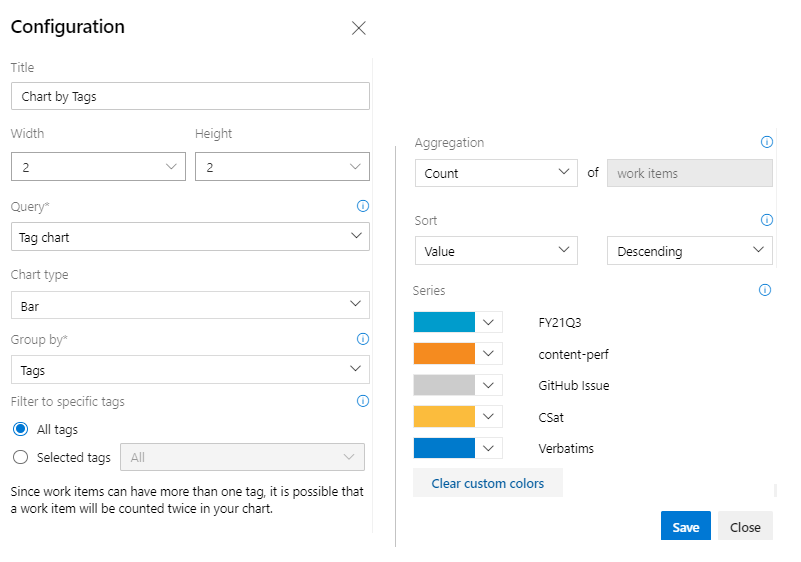Select the All tags radio button

pyautogui.click(x=20, y=429)
